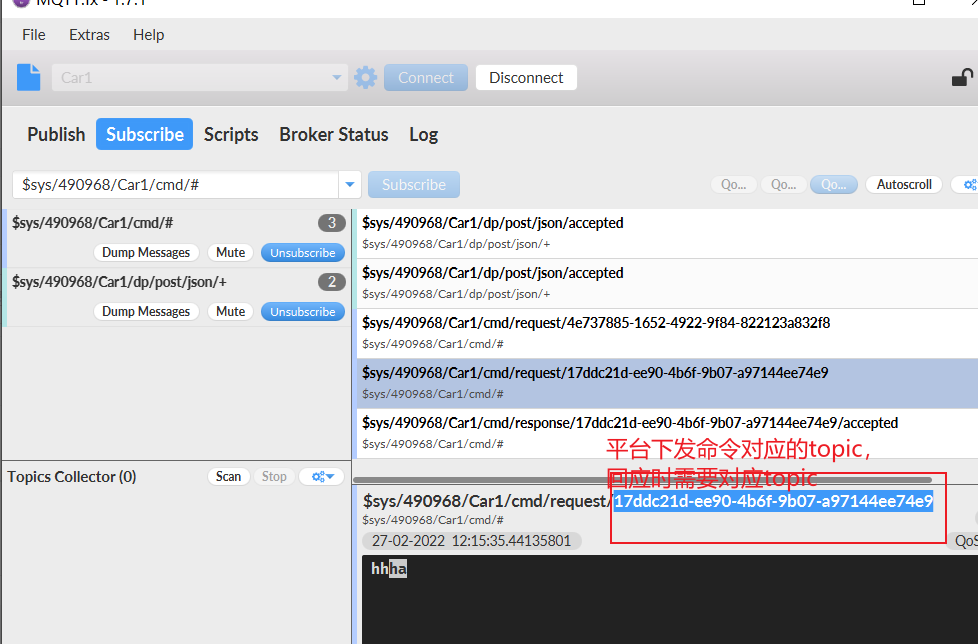This screenshot has width=978, height=644.
Task: Click the unlocked padlock icon
Action: [962, 77]
